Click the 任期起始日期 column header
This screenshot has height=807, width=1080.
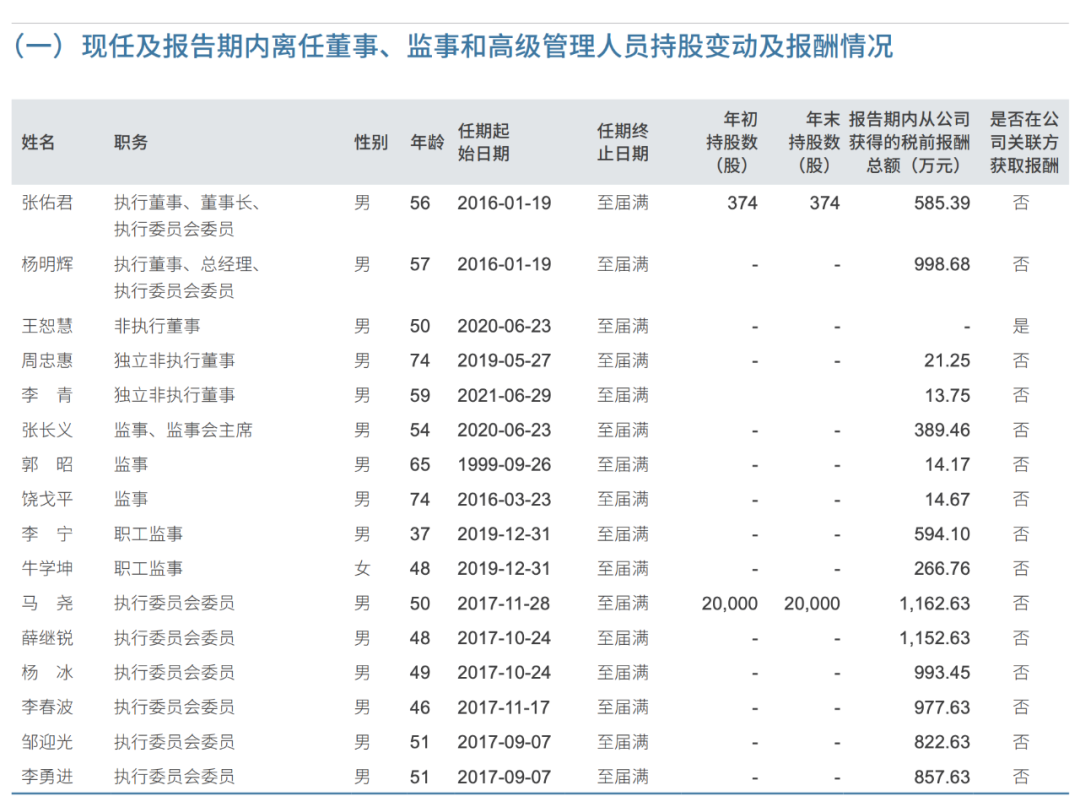pos(484,143)
